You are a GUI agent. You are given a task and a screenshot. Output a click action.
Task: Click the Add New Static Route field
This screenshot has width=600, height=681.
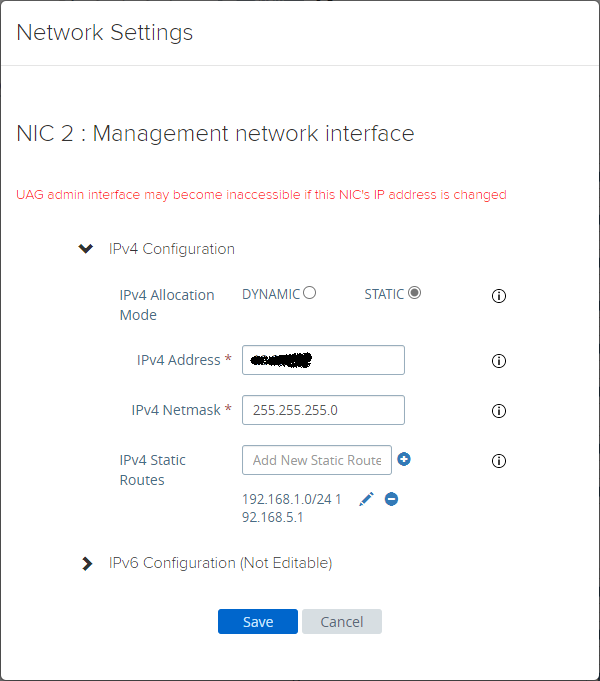317,460
